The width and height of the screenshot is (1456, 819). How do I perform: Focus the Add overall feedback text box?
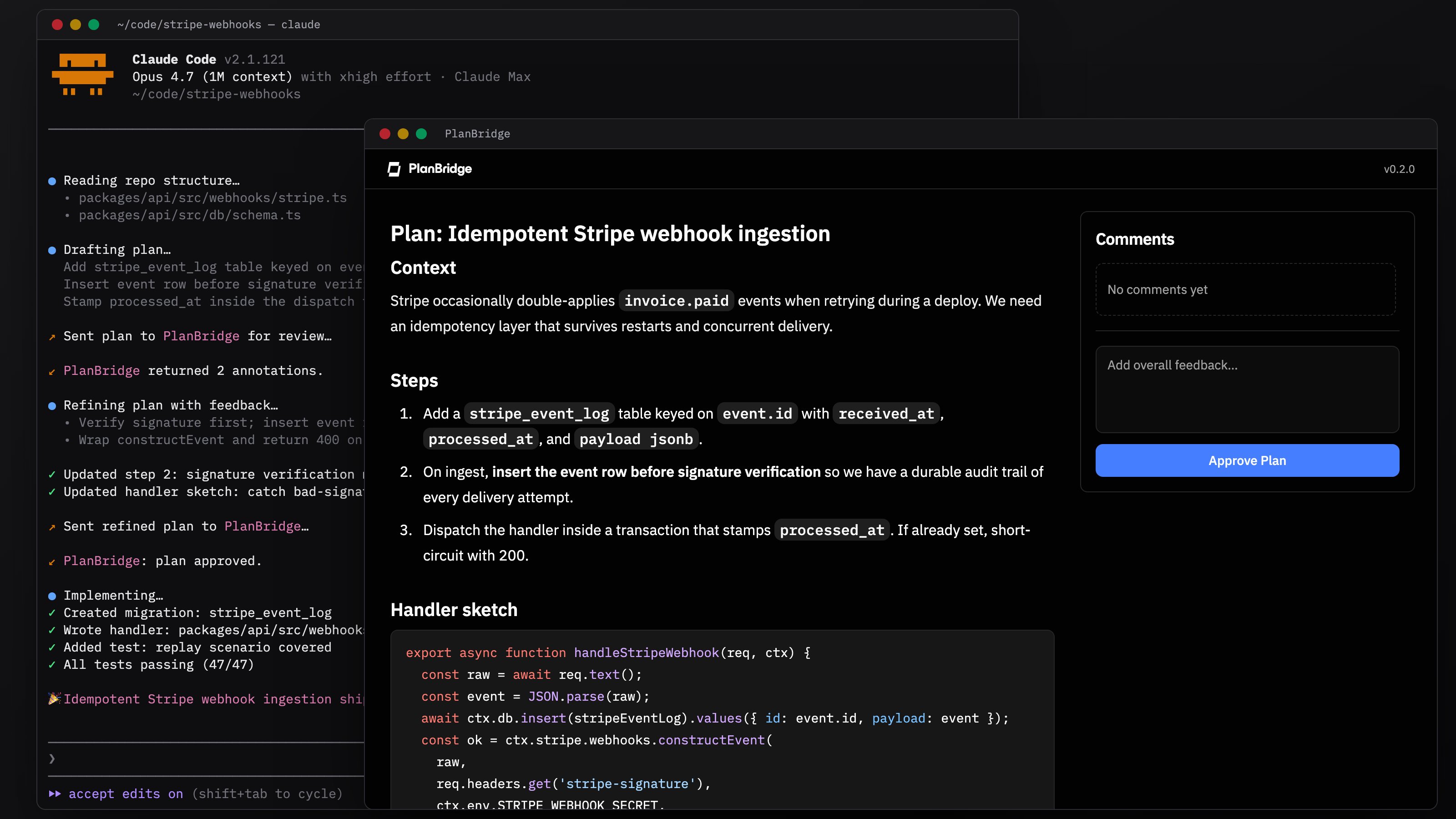point(1247,389)
